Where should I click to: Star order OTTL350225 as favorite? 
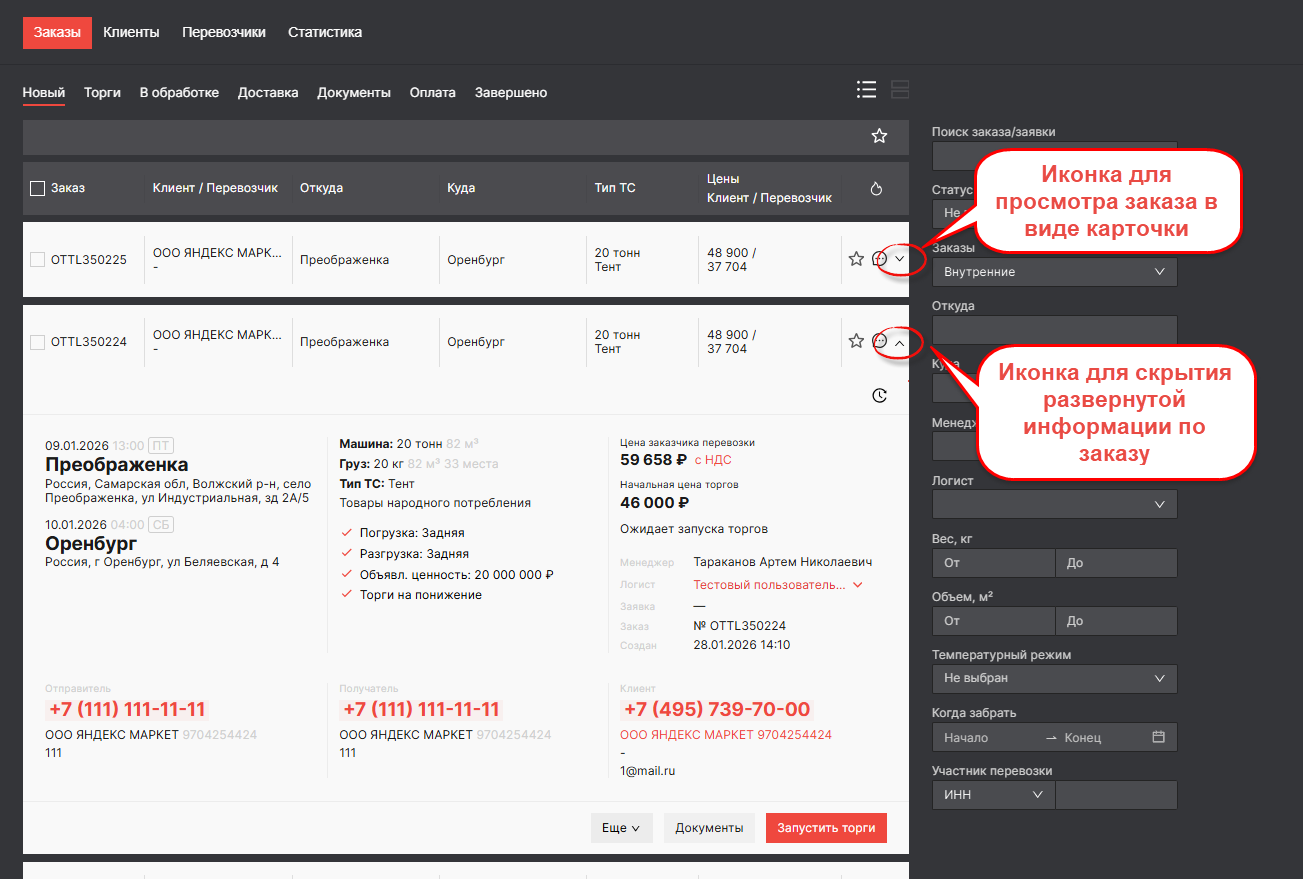click(856, 259)
